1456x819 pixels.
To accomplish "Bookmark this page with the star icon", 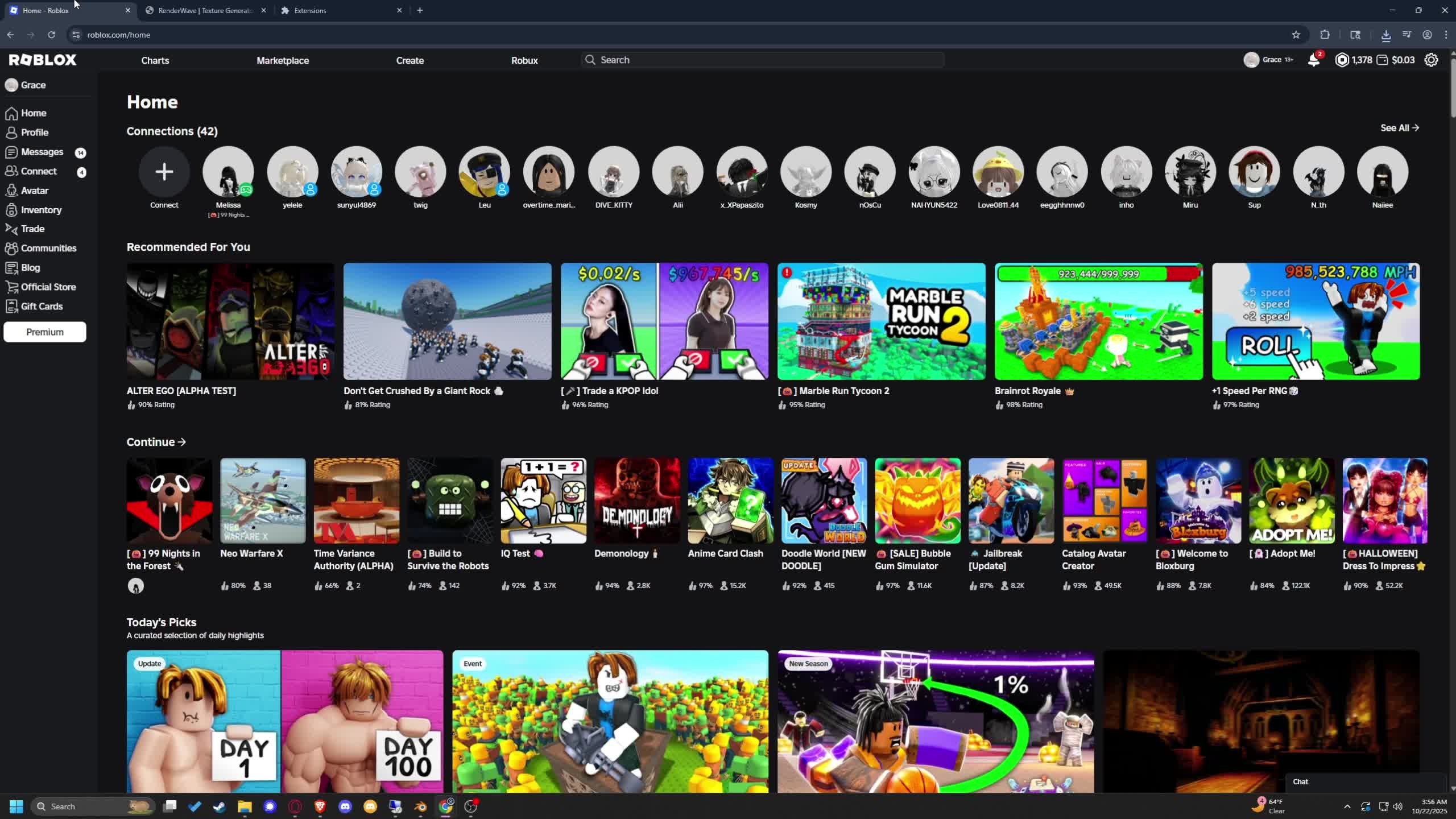I will (1296, 35).
